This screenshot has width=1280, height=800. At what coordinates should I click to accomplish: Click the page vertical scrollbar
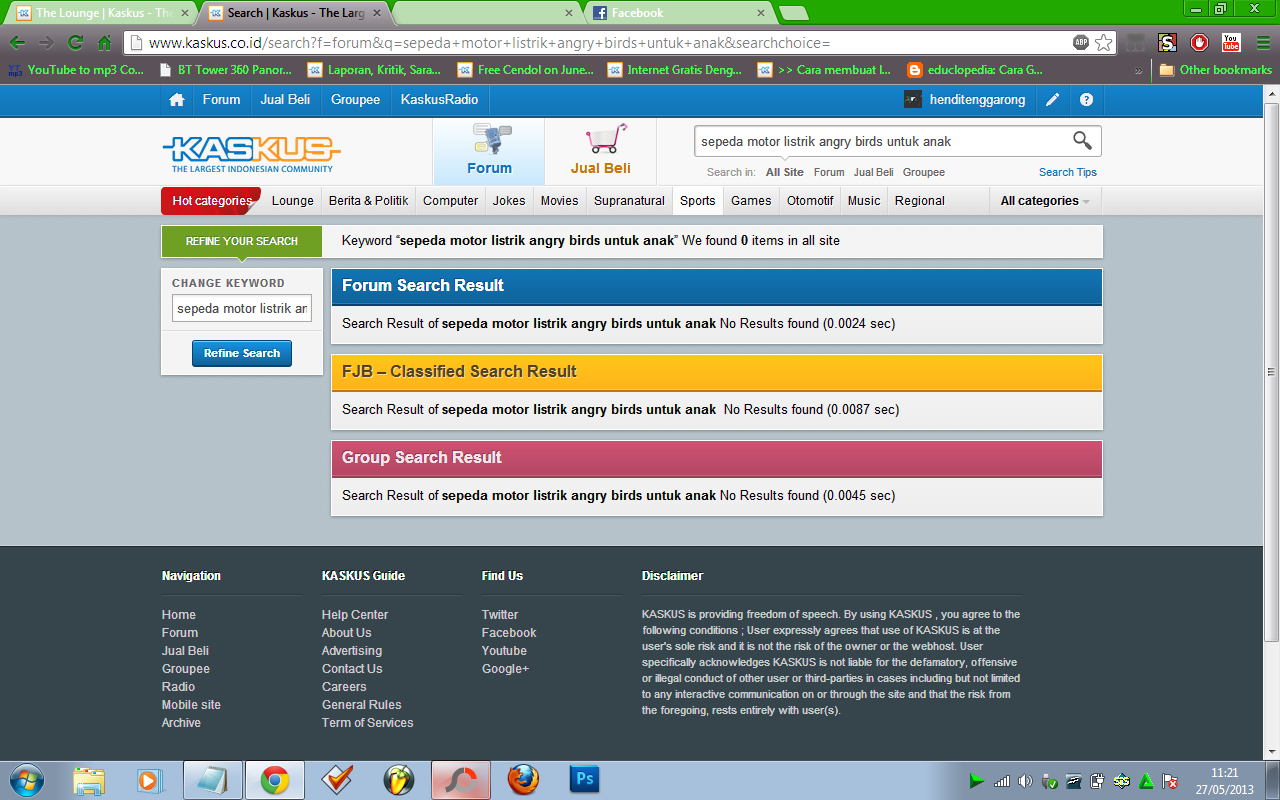1271,370
